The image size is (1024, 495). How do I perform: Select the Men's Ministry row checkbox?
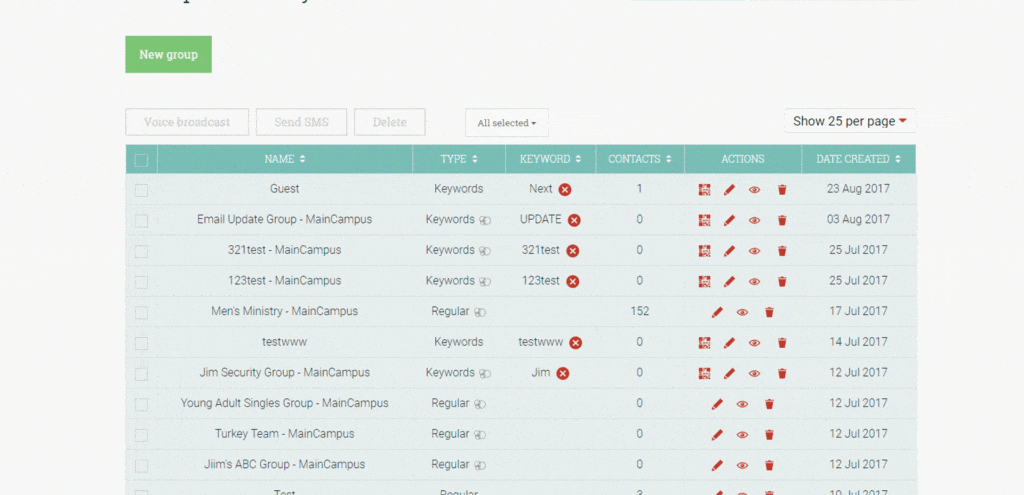(141, 313)
